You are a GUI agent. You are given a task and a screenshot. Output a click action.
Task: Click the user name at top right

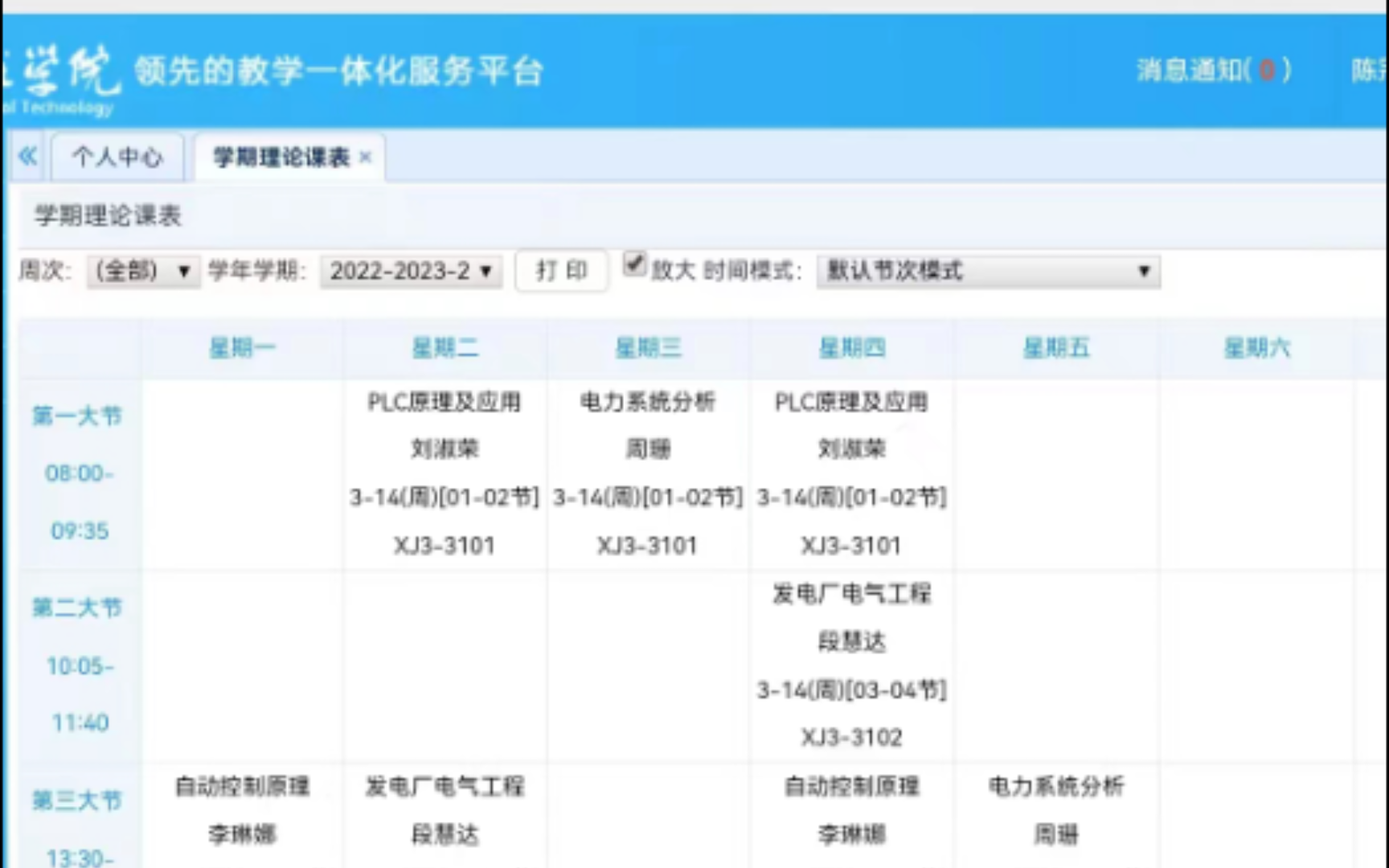click(x=1370, y=71)
